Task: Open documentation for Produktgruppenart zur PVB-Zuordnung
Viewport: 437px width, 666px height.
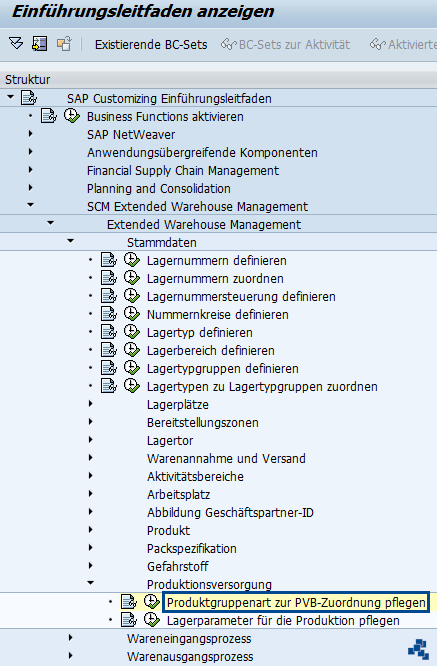Action: [129, 602]
